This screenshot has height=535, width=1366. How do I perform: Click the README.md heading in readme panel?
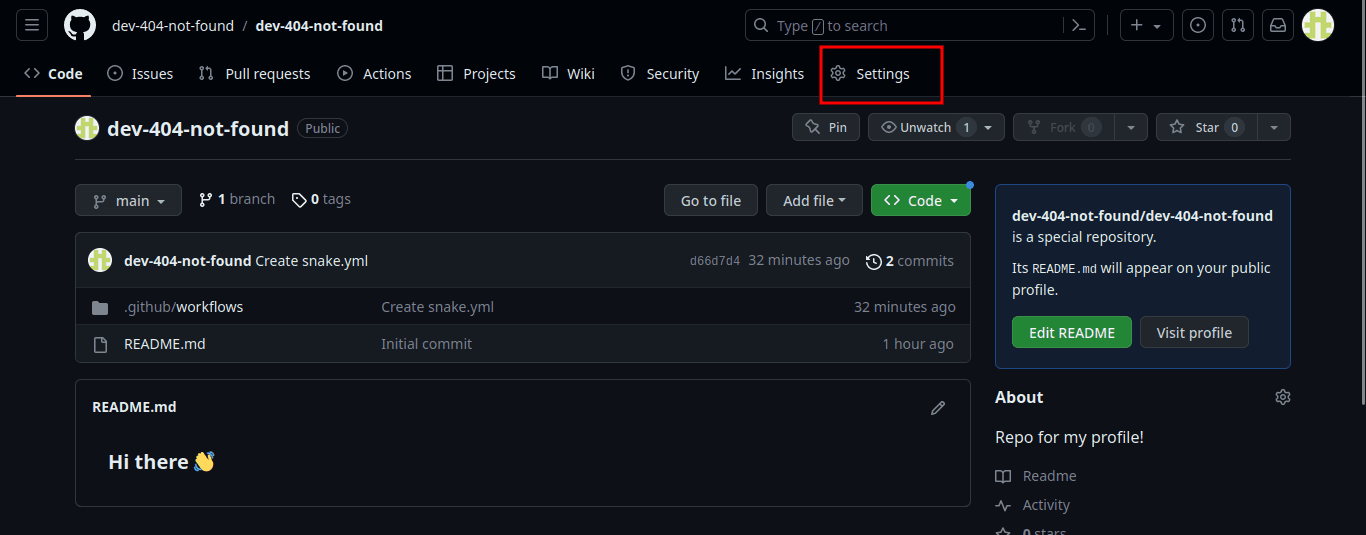pyautogui.click(x=134, y=407)
